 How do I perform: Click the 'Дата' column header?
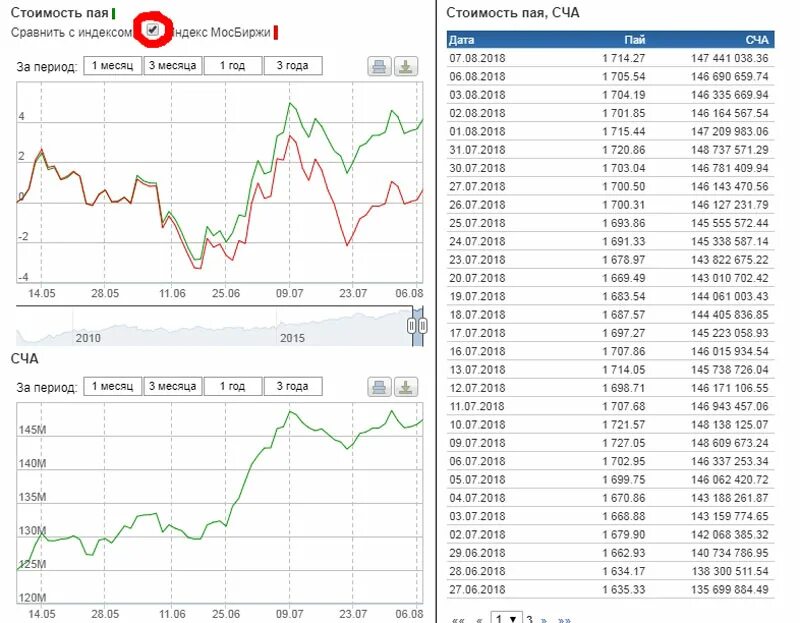tap(462, 40)
